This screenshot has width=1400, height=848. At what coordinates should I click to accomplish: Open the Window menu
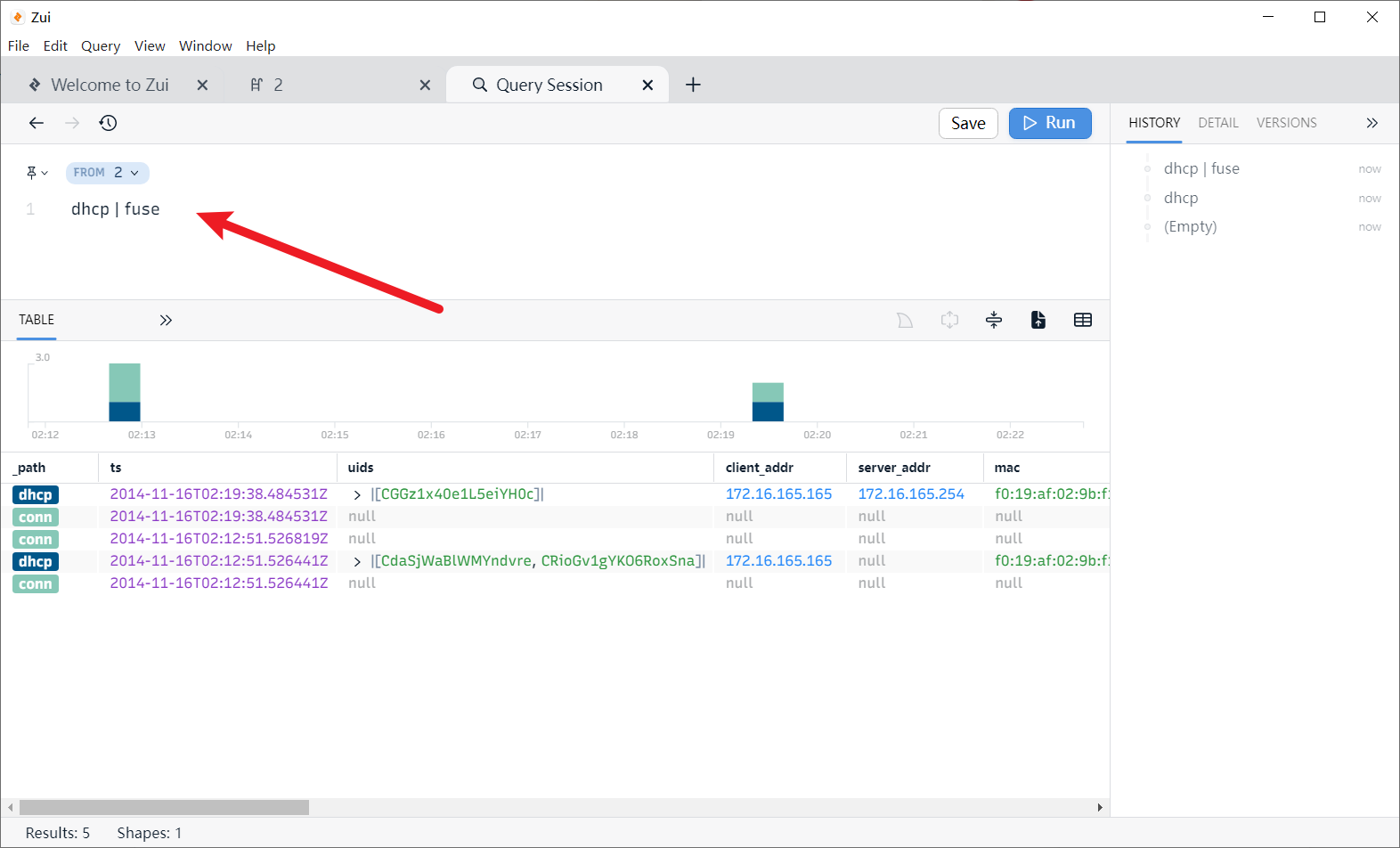206,45
